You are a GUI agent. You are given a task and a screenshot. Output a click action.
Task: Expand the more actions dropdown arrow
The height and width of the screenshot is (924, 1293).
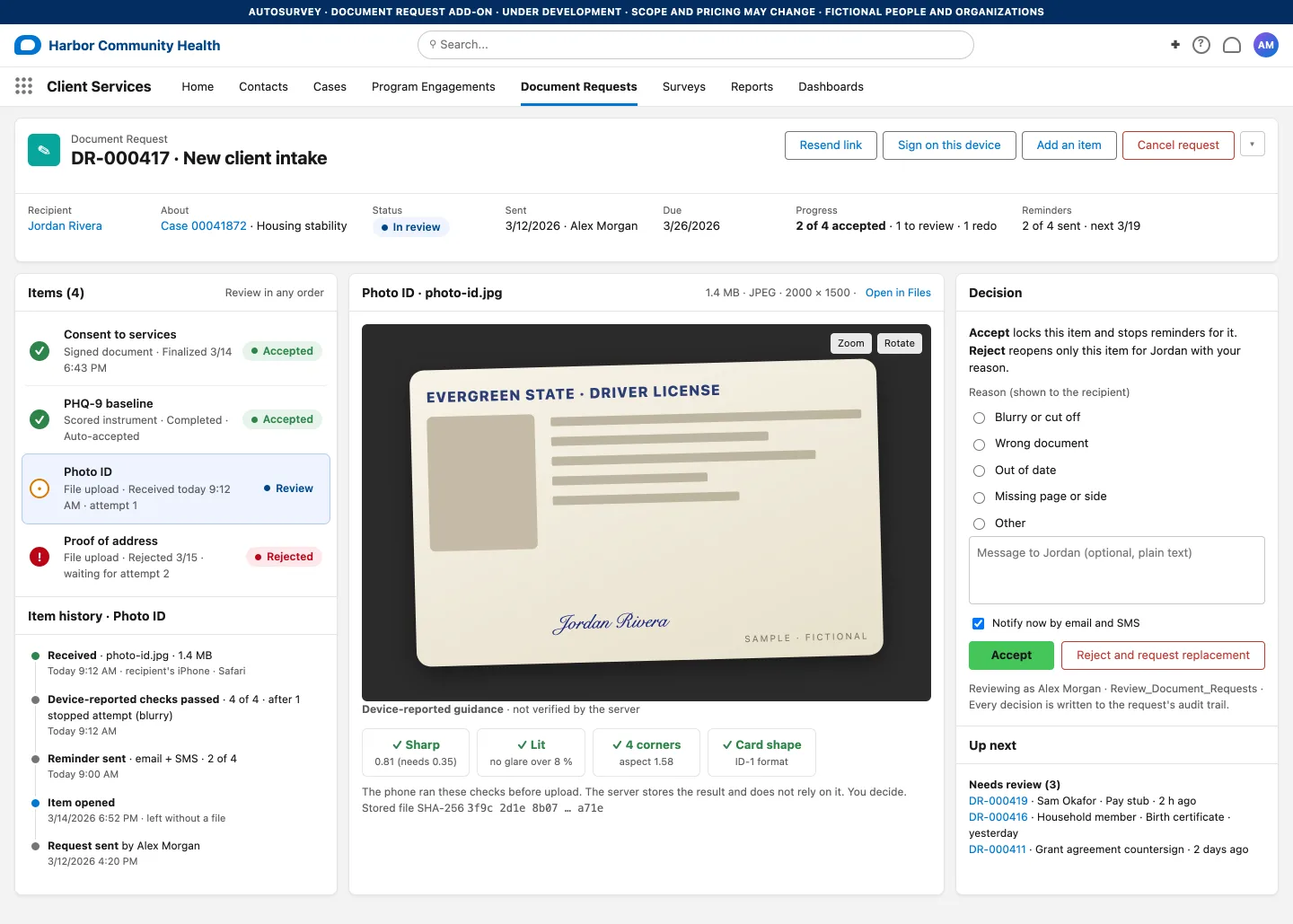coord(1253,145)
